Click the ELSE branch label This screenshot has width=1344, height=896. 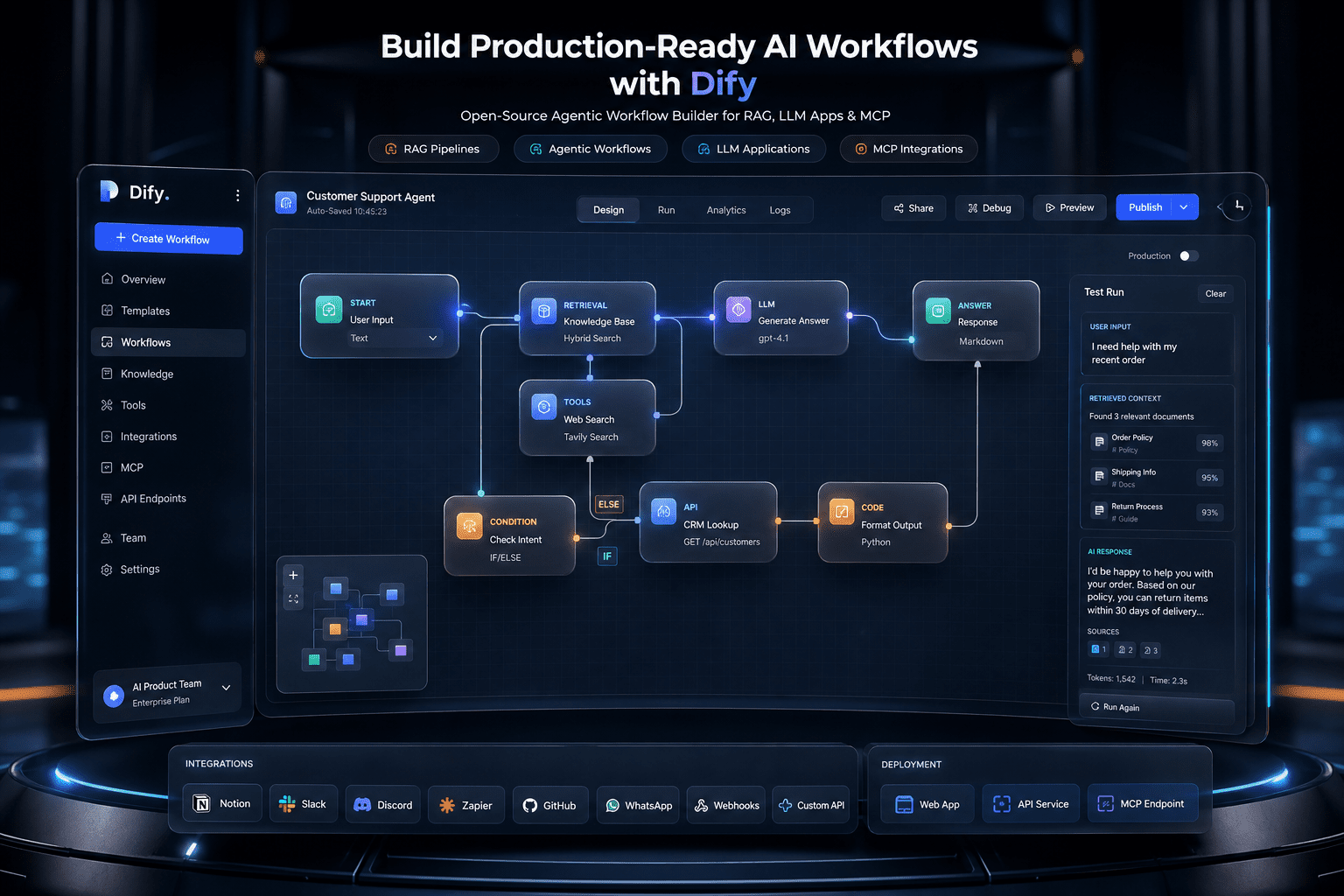(609, 504)
